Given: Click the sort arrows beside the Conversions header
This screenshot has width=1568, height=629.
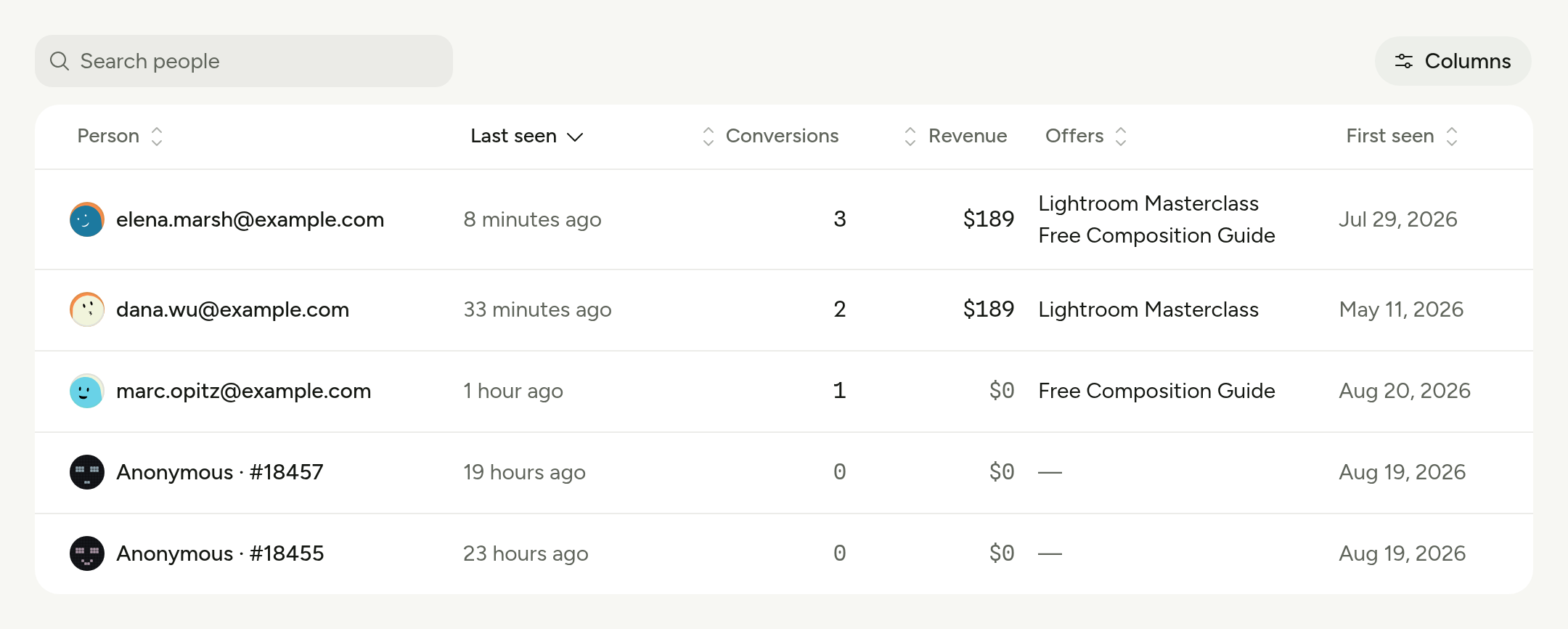Looking at the screenshot, I should [709, 136].
